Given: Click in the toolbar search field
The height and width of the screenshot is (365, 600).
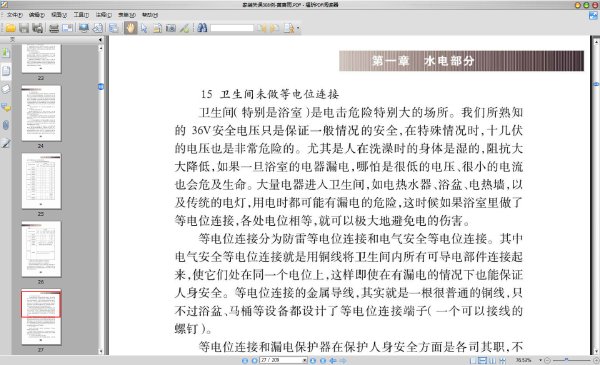Looking at the screenshot, I should tap(232, 28).
